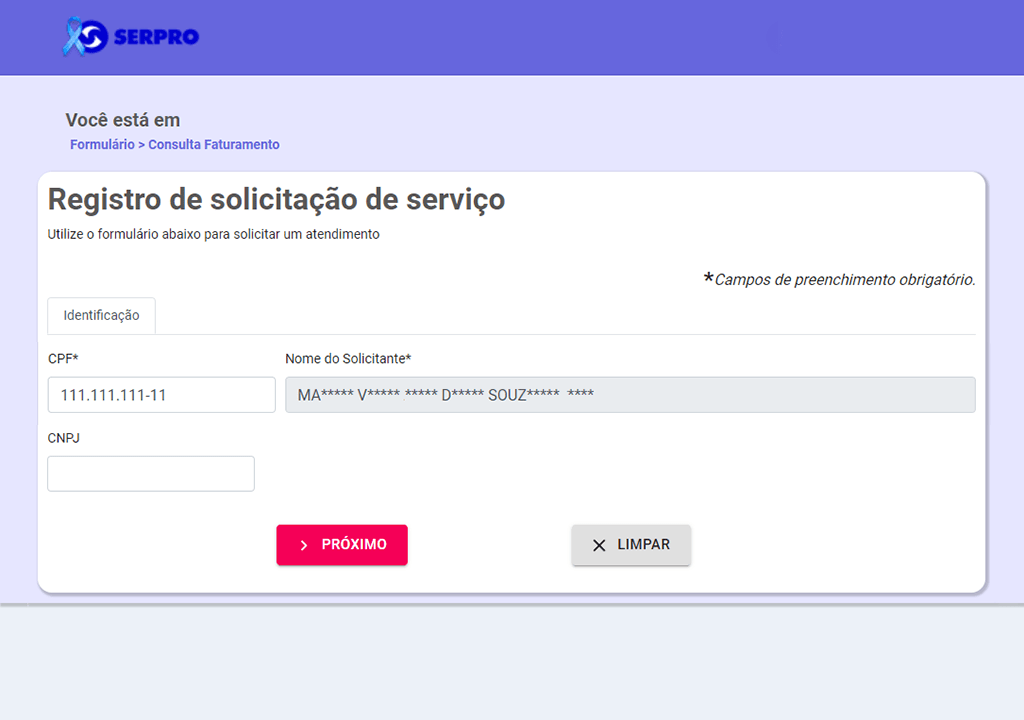Click the Campos de preenchimento obrigatório note

coord(844,280)
